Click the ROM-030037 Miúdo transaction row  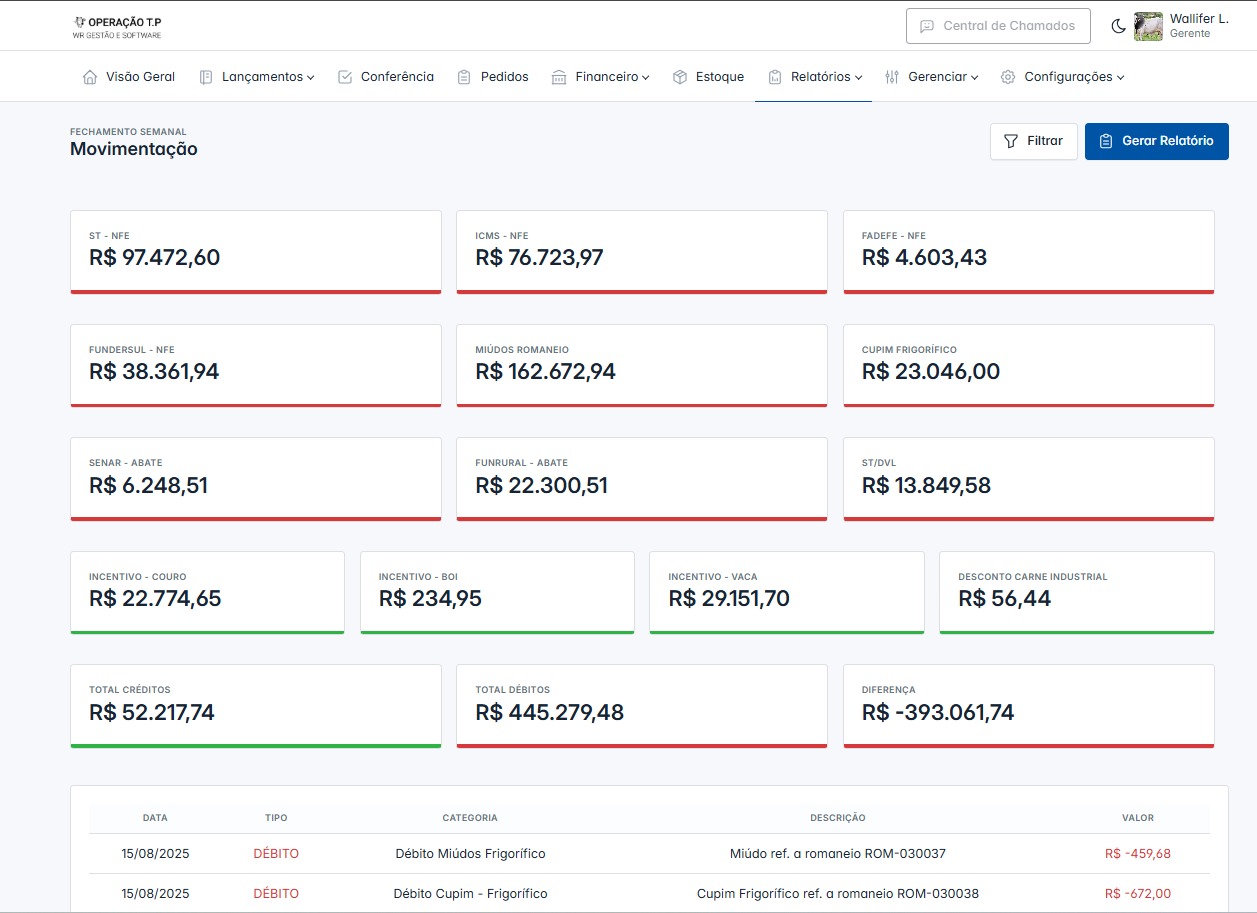coord(648,854)
